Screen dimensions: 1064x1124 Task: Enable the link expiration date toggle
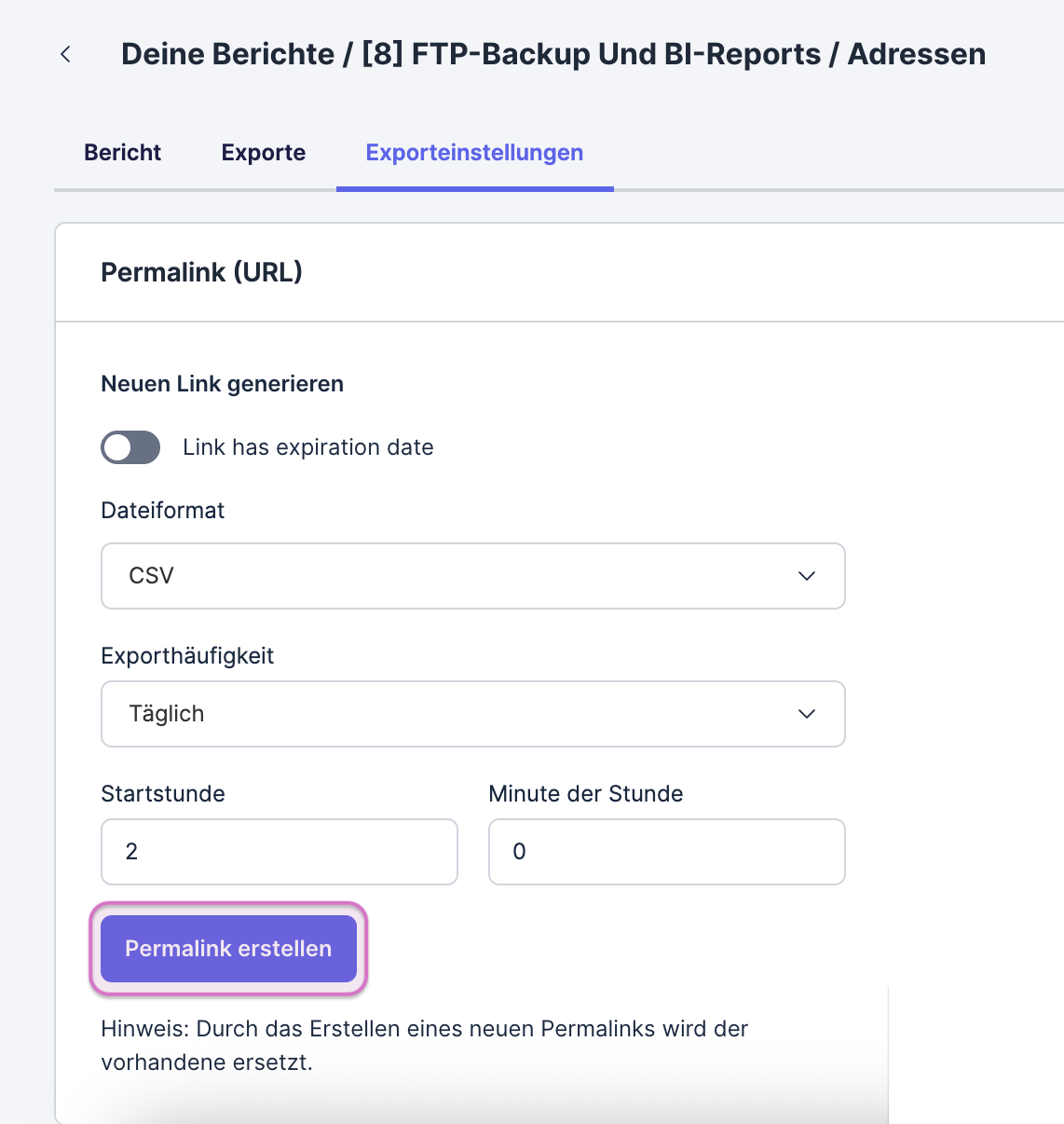(x=130, y=447)
